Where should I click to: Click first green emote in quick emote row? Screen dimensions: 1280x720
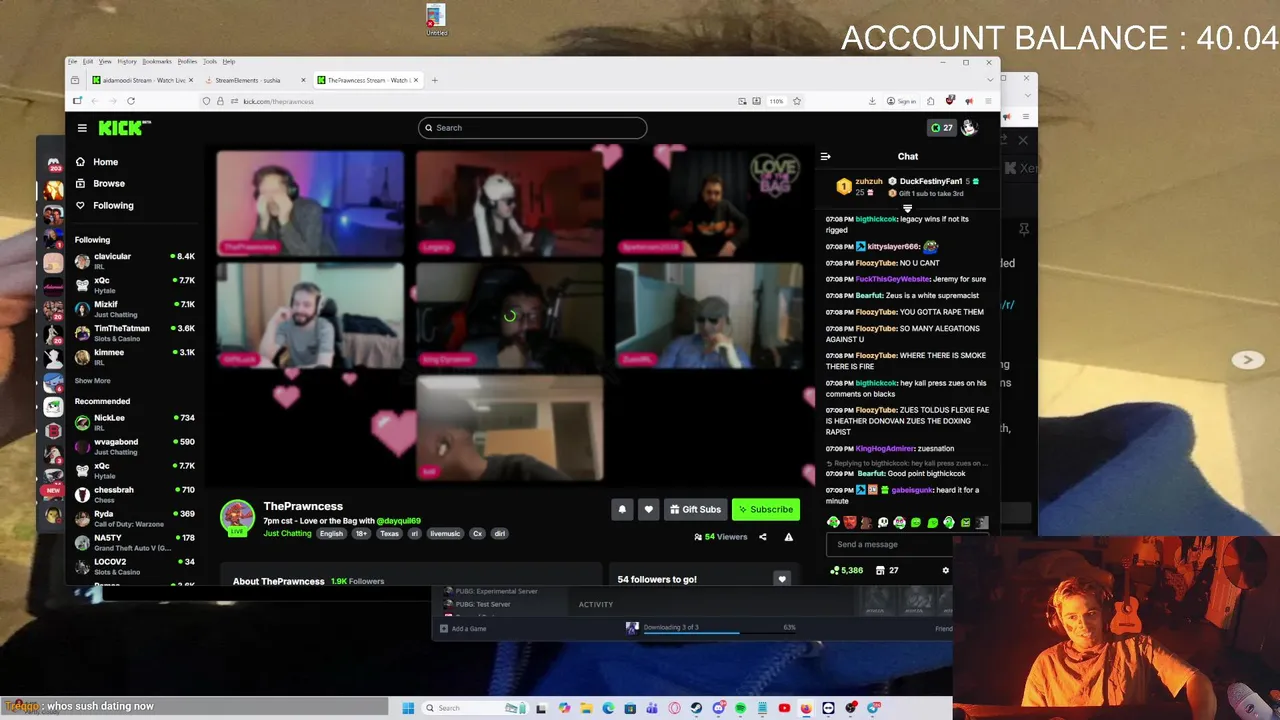coord(834,522)
